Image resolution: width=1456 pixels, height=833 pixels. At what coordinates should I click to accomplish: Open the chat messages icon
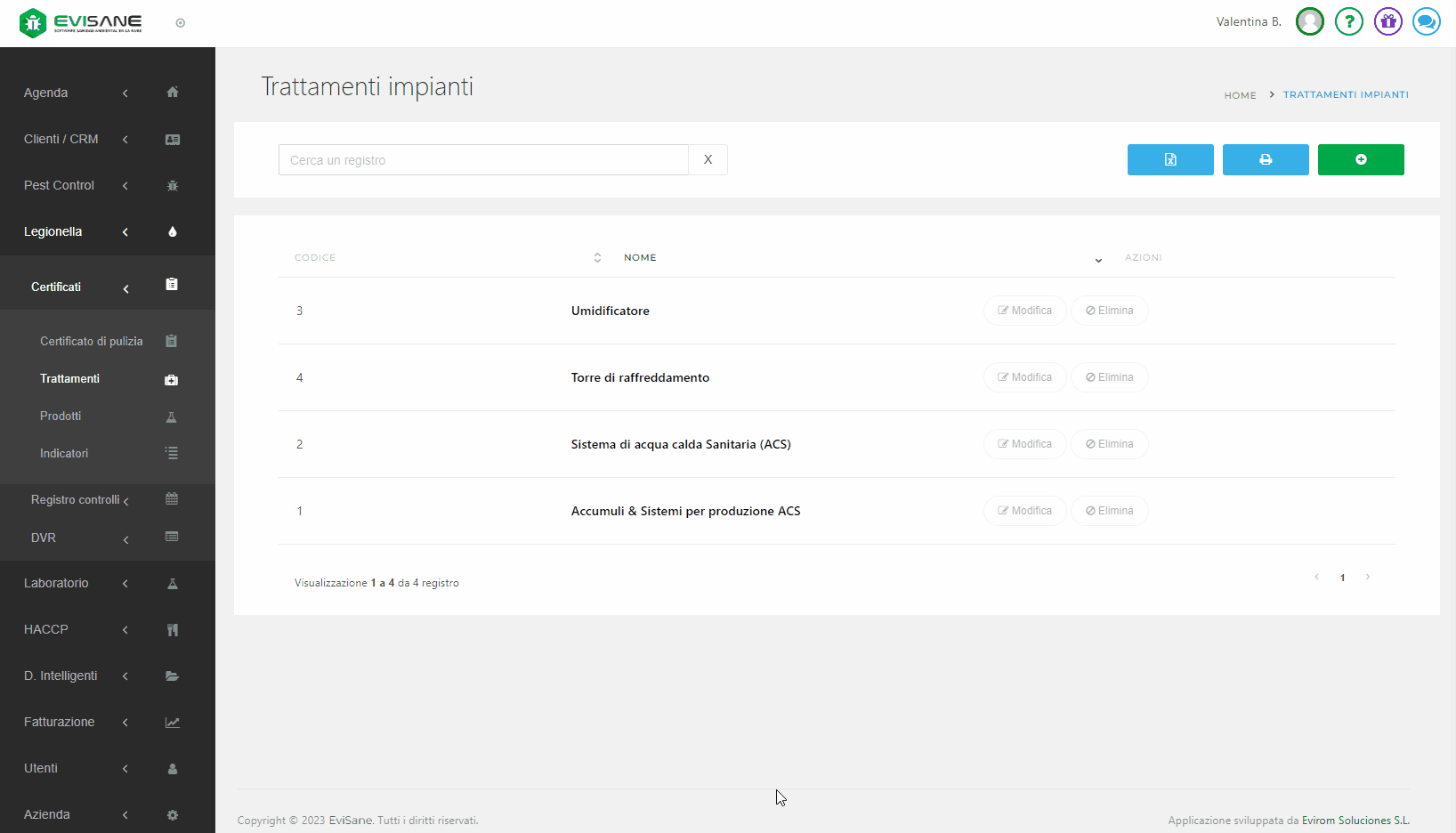coord(1426,21)
